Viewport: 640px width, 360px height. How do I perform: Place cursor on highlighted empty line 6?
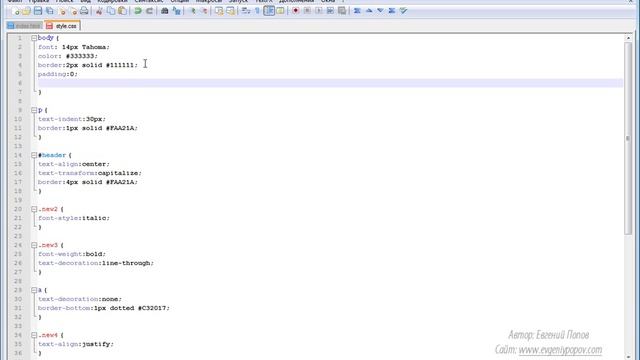(330, 83)
